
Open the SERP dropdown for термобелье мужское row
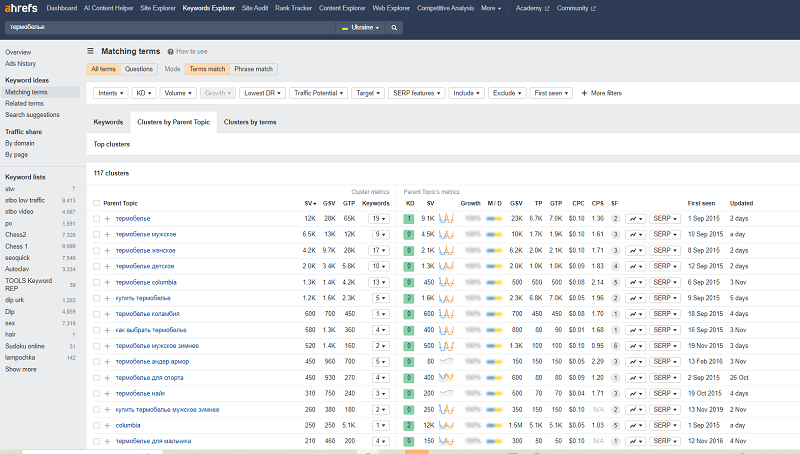click(x=665, y=234)
